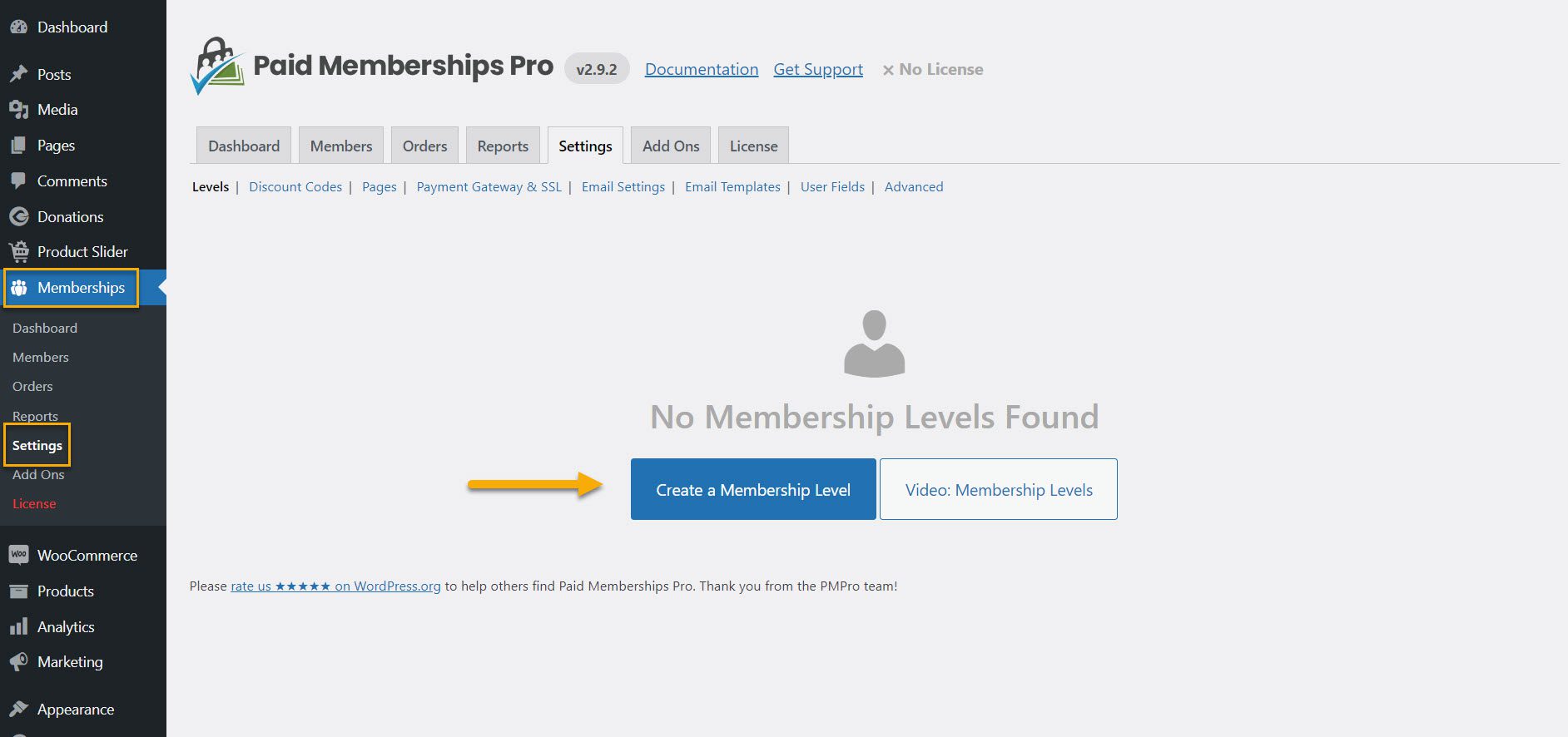Image resolution: width=1568 pixels, height=737 pixels.
Task: Open the Get Support link
Action: [x=818, y=69]
